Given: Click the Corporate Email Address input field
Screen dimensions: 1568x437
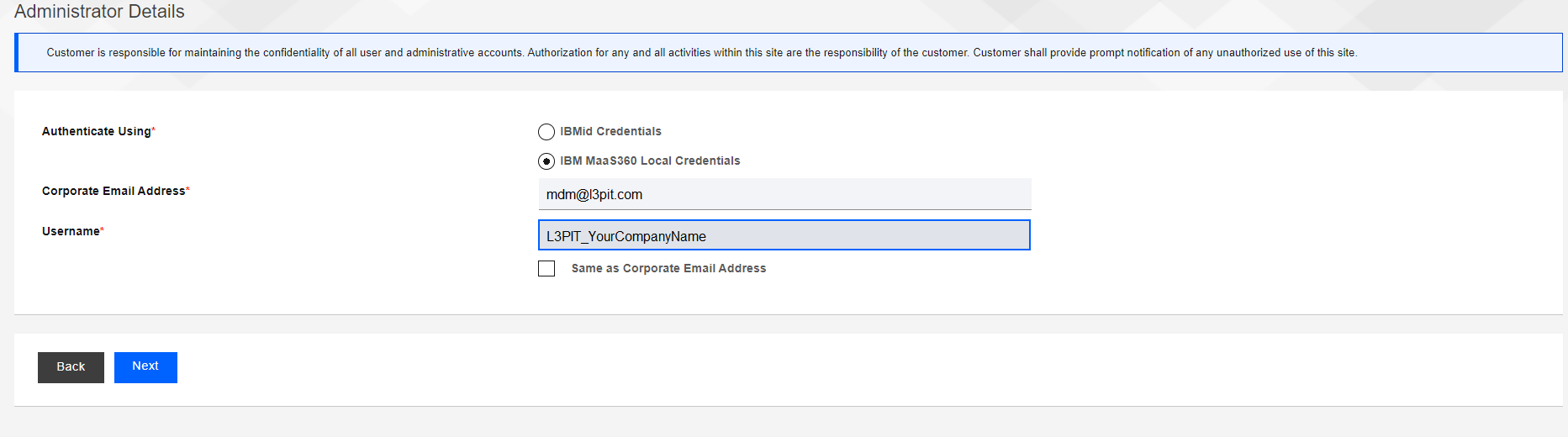Looking at the screenshot, I should [x=784, y=194].
